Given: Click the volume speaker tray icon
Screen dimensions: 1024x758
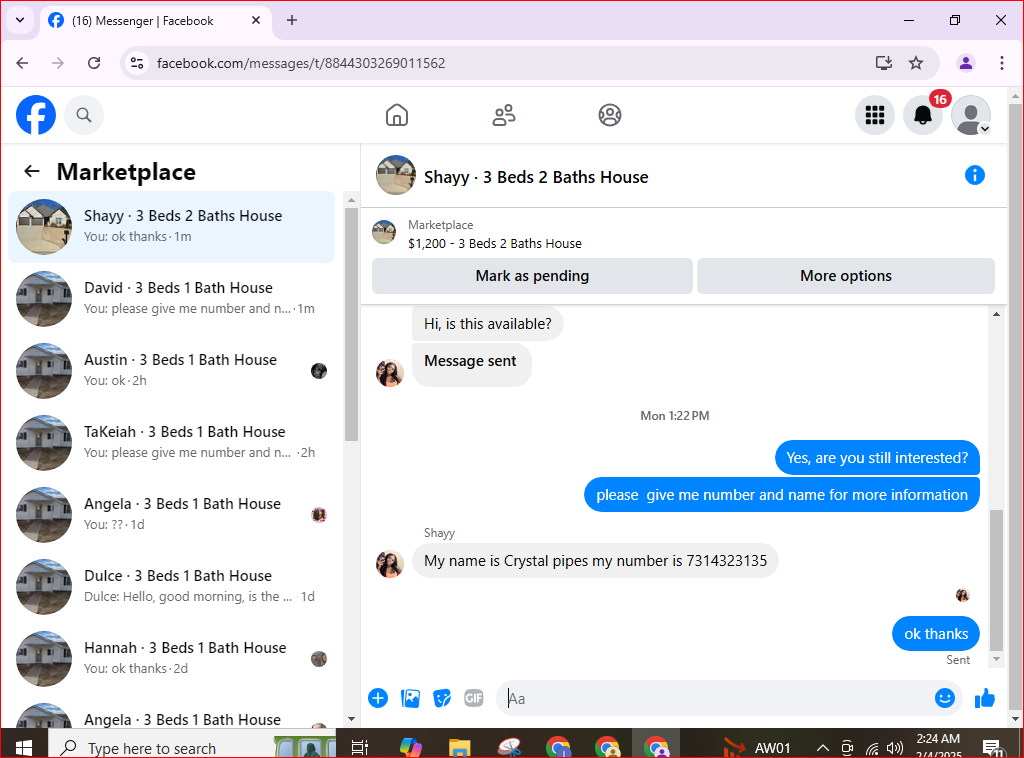Looking at the screenshot, I should pos(895,748).
